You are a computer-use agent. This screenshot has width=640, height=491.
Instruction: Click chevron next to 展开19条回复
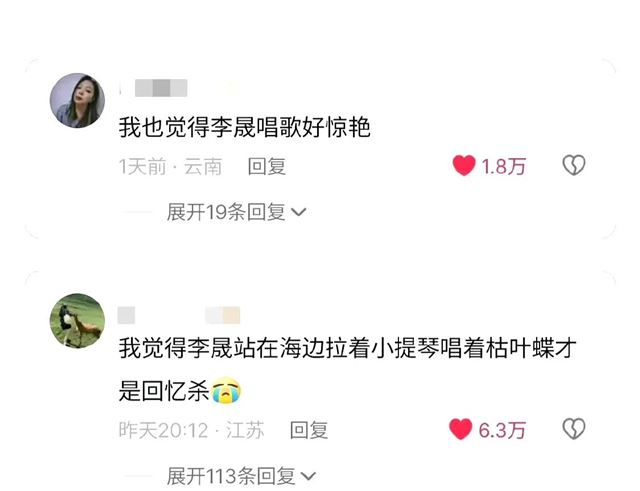pos(299,213)
